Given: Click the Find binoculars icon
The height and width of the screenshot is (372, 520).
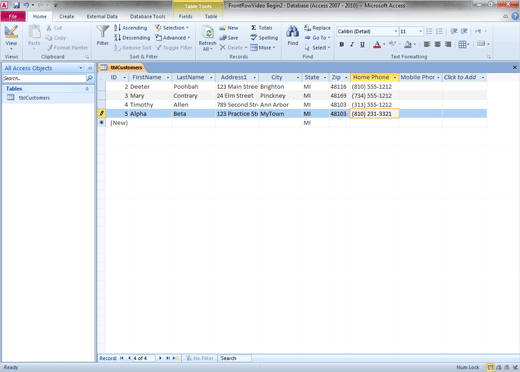Looking at the screenshot, I should (x=293, y=32).
